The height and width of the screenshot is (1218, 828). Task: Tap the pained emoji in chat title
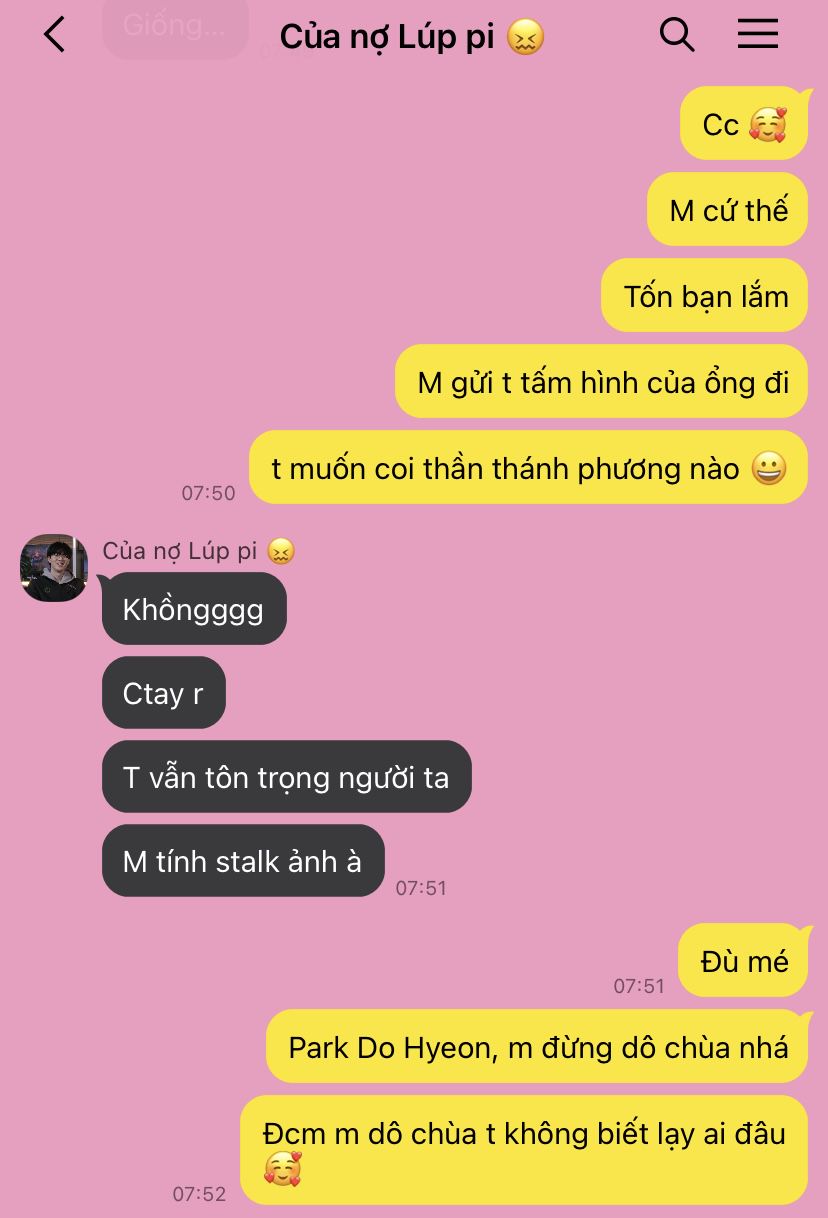pyautogui.click(x=526, y=38)
